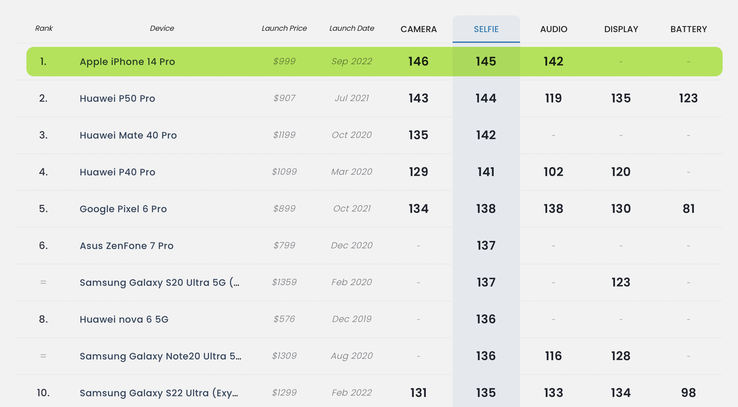Click iPhone 14 Pro selfie score 145
The image size is (738, 407).
coord(486,62)
